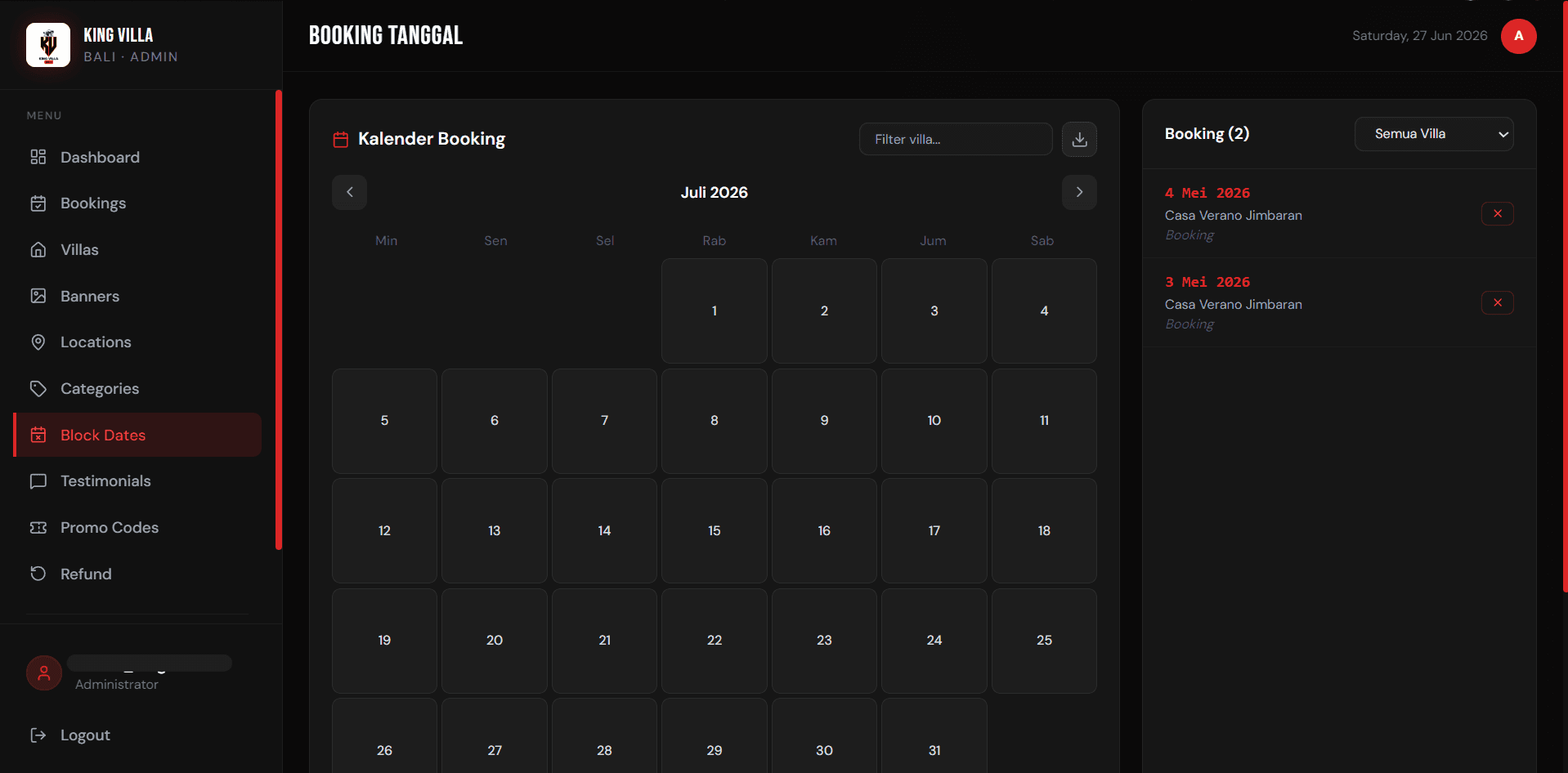The height and width of the screenshot is (773, 1568).
Task: Click the Refund arrow icon
Action: coord(38,574)
